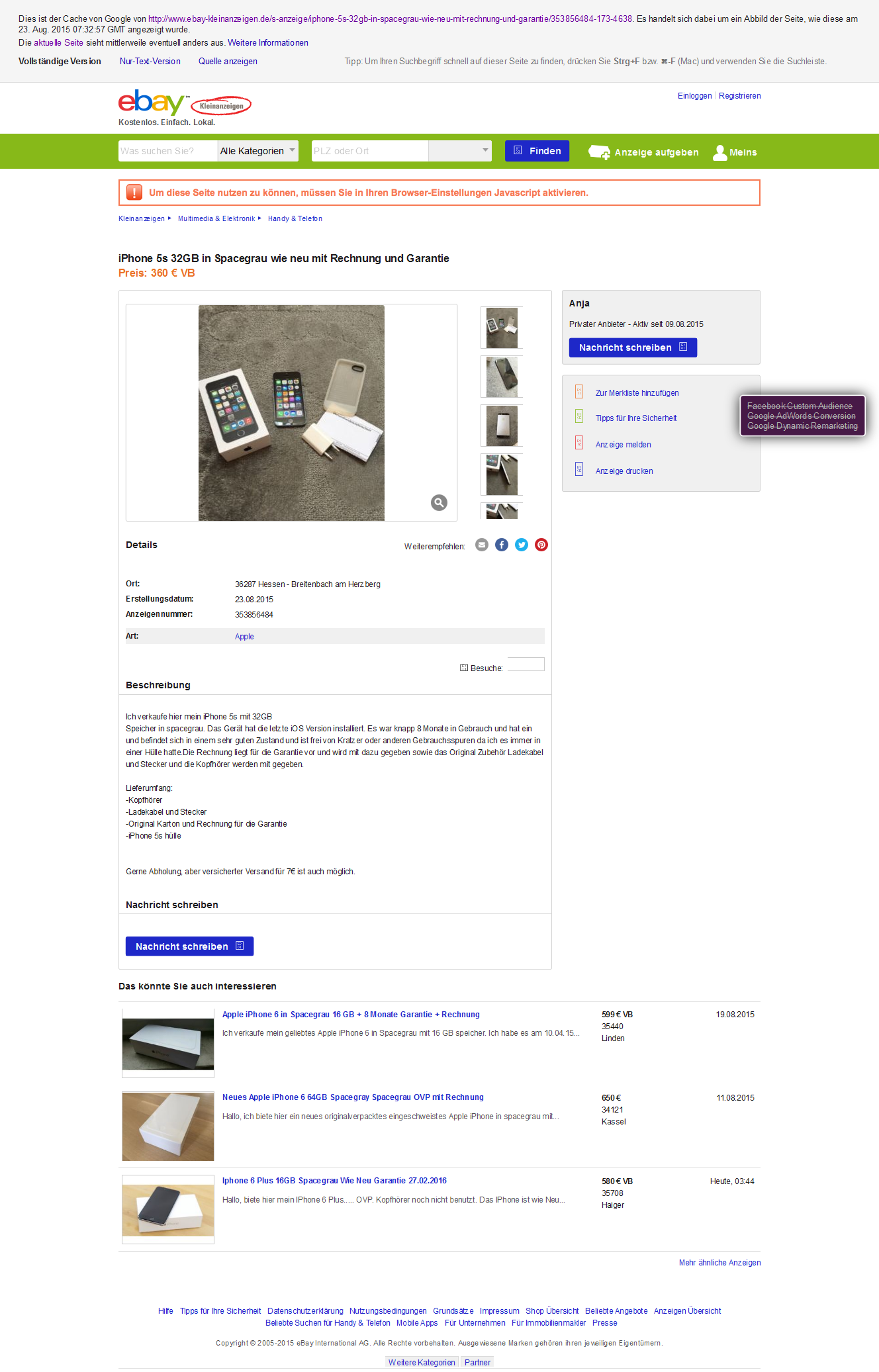This screenshot has height=1372, width=879.
Task: Select the second iPhone thumbnail image
Action: click(502, 377)
